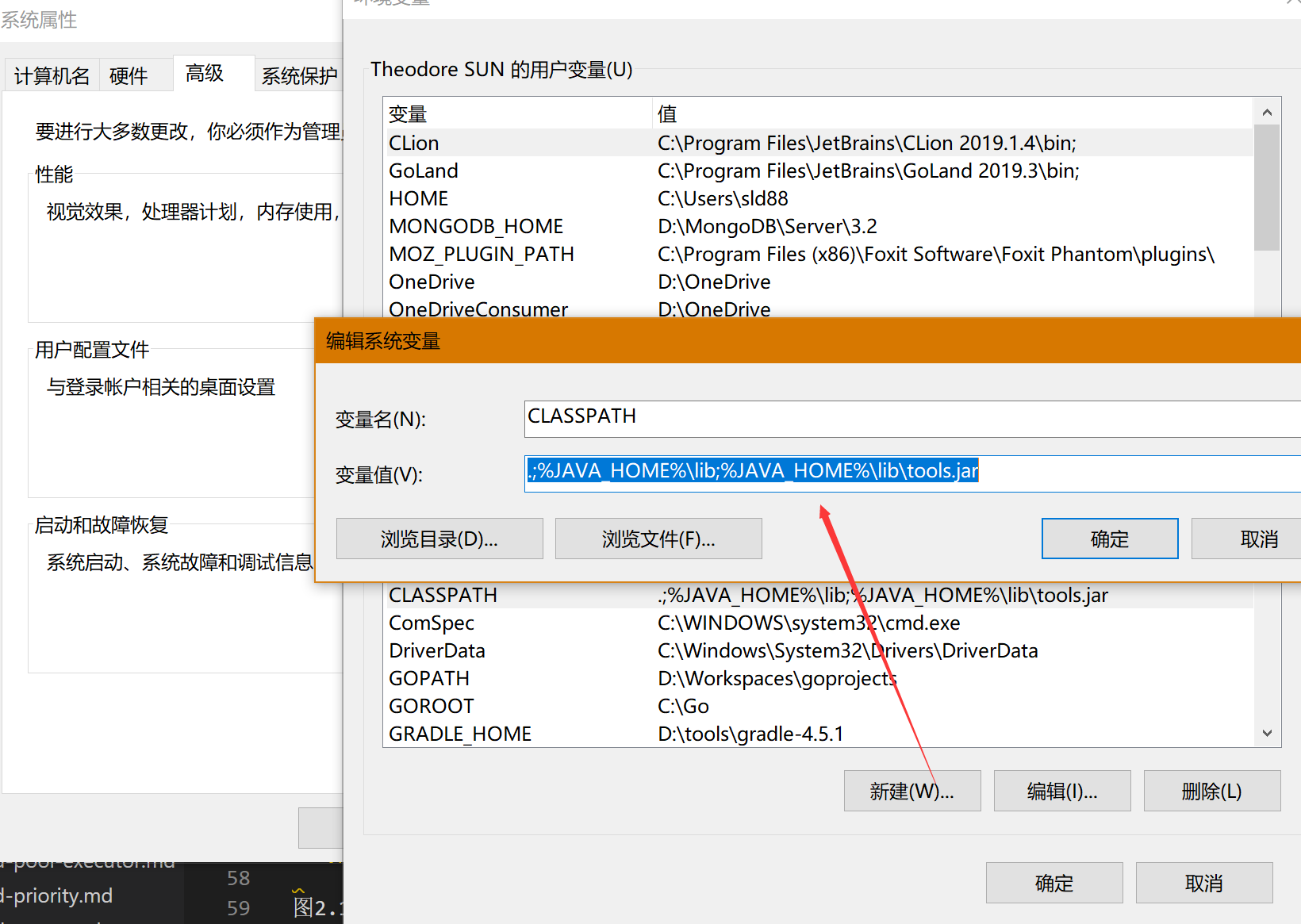This screenshot has height=924, width=1301.
Task: Click the value C:\Go
Action: [x=683, y=706]
